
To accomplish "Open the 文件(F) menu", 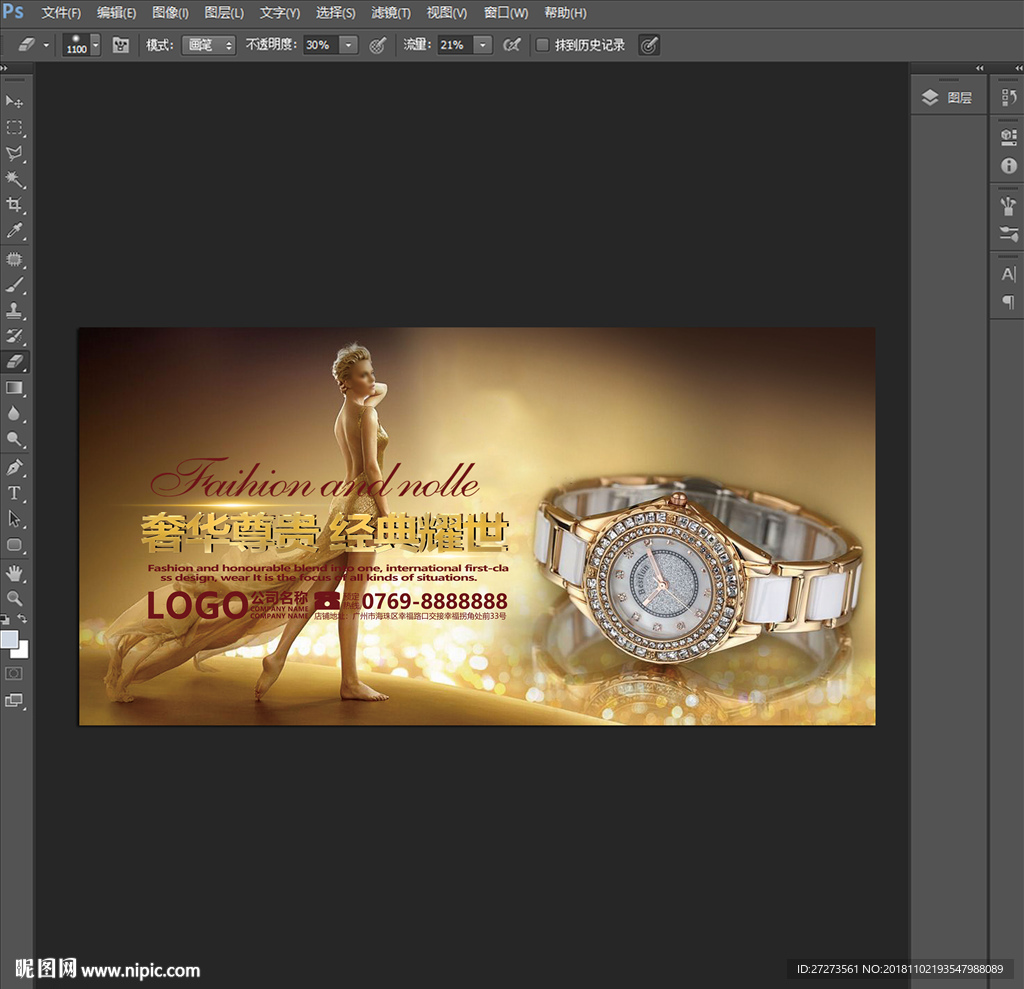I will pos(61,13).
